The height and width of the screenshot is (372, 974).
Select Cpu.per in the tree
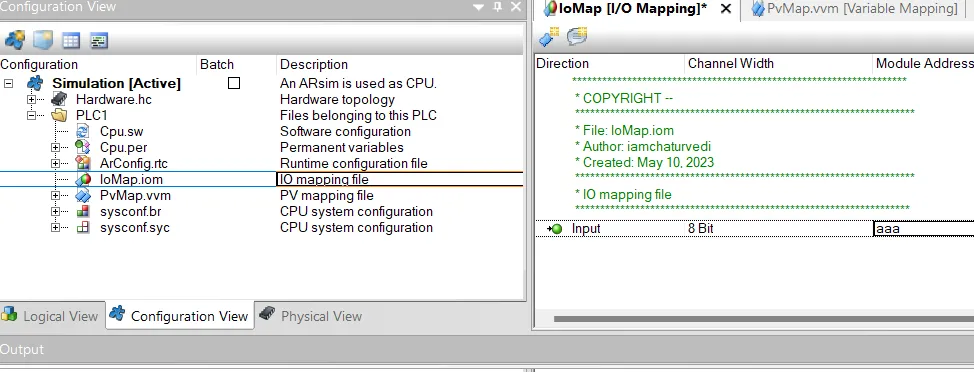(124, 148)
